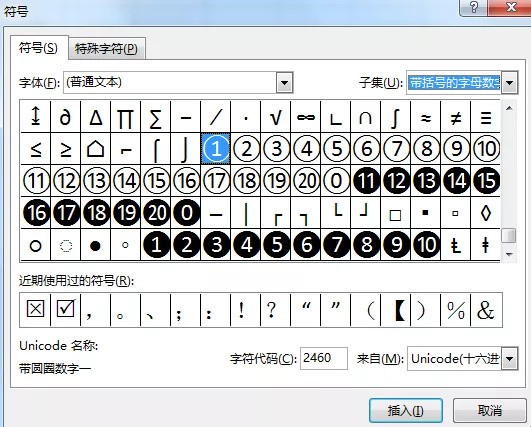
Task: Click the 插入 insert button
Action: tap(406, 410)
